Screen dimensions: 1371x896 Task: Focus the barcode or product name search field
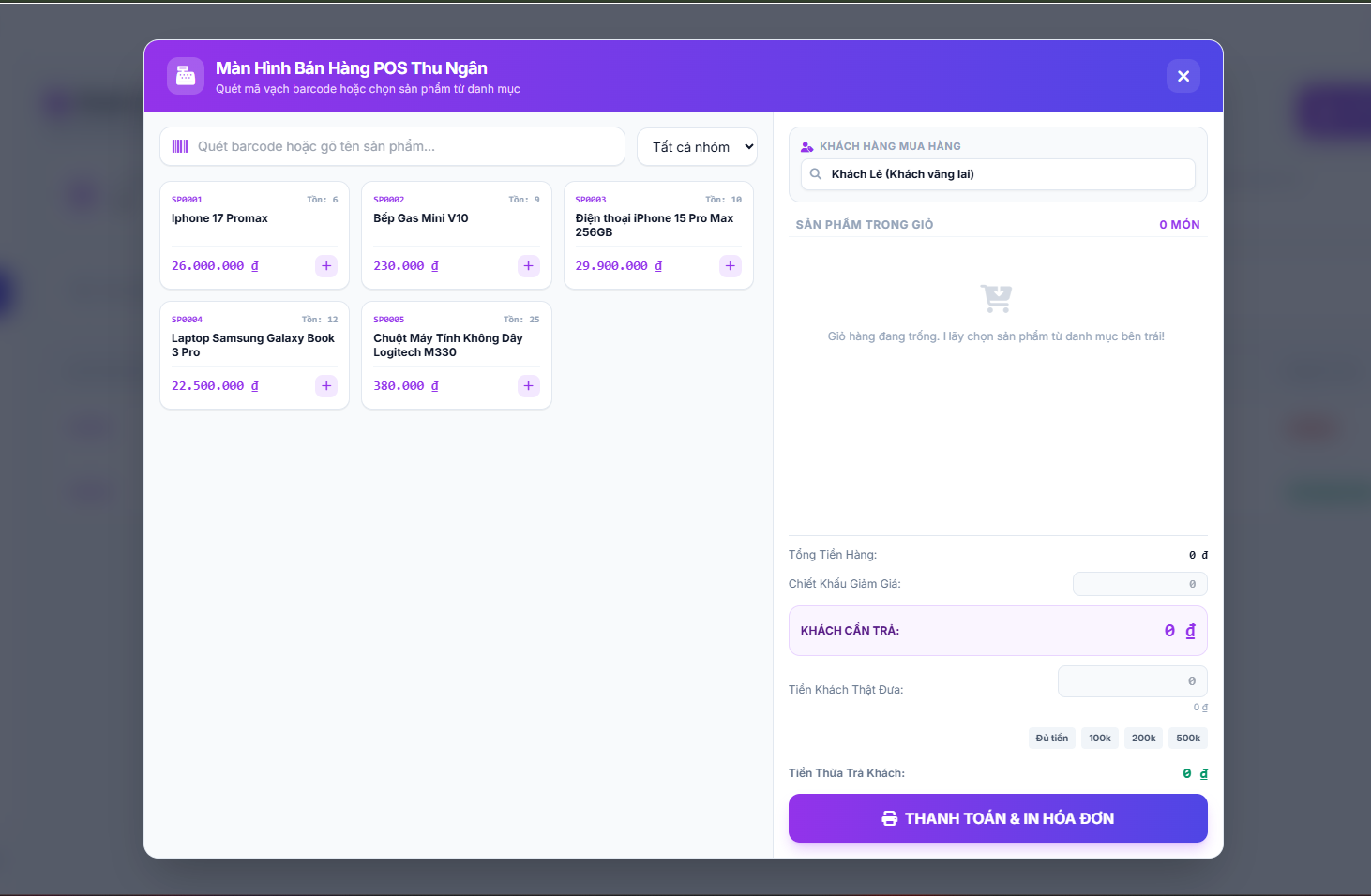[392, 146]
